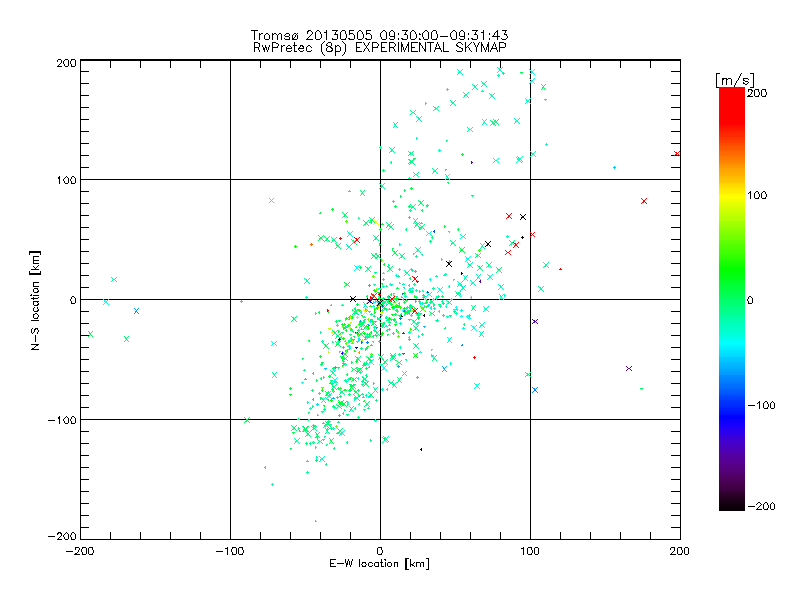Screen dimensions: 800x600
Task: Click the E-W axis tick label '-200'
Action: [x=80, y=551]
